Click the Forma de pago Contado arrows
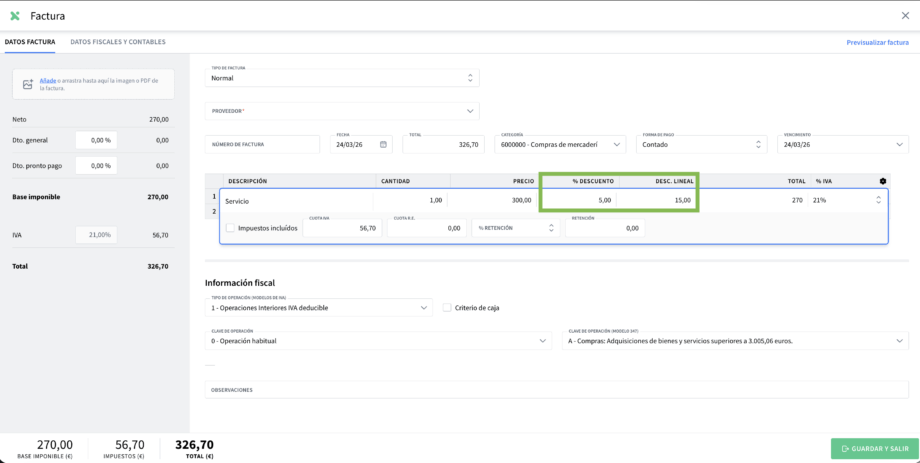 point(759,145)
